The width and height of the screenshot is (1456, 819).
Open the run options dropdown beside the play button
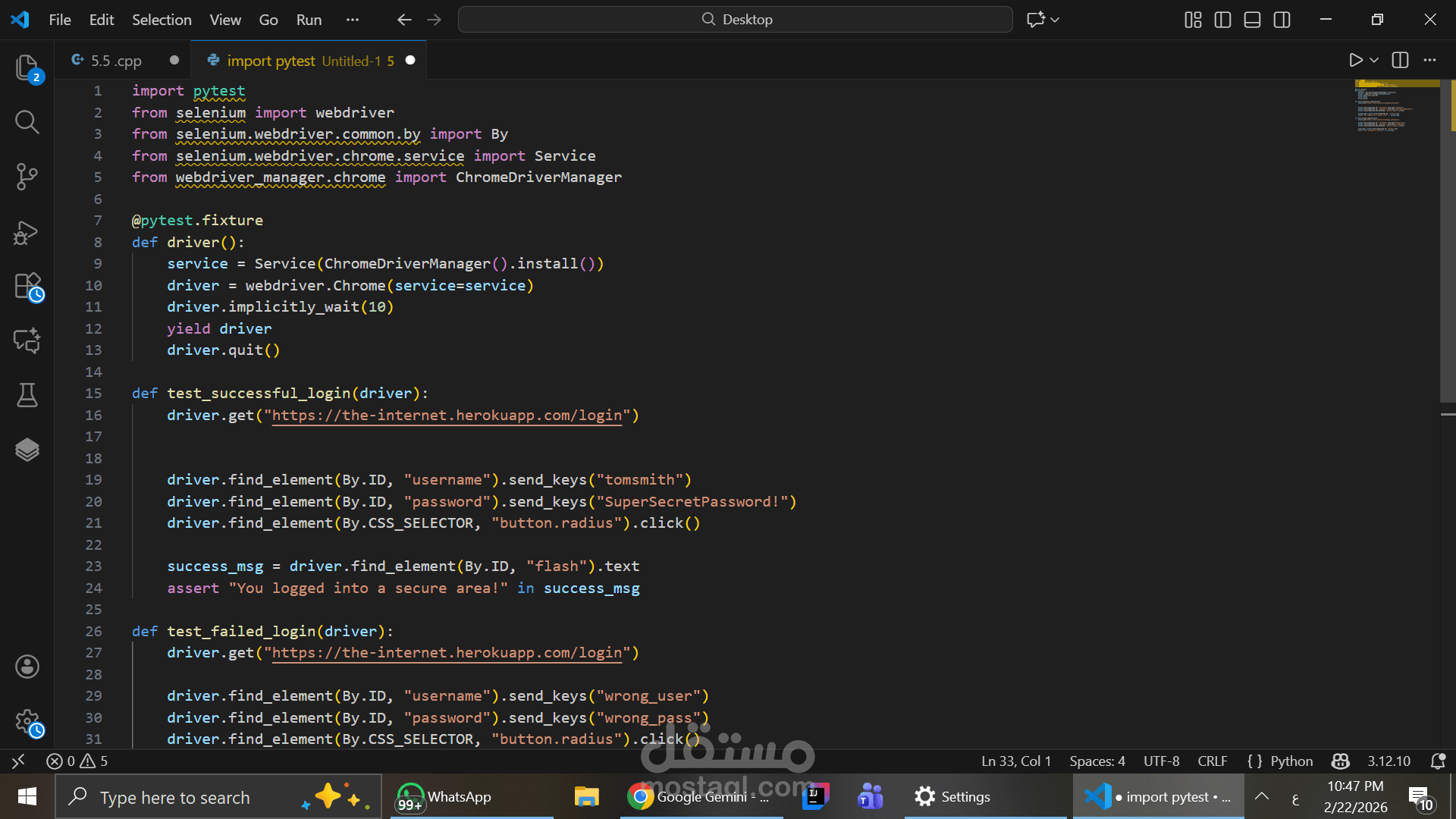point(1374,60)
